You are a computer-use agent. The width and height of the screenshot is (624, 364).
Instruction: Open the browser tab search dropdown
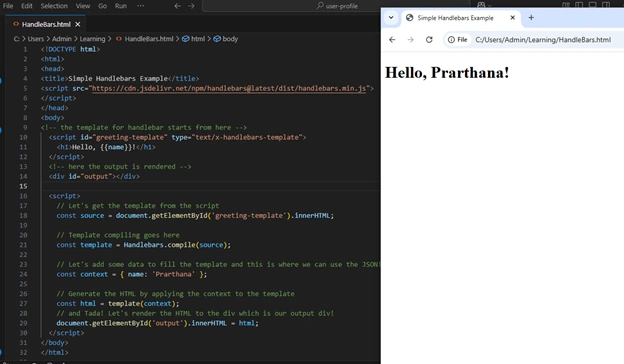(x=391, y=18)
